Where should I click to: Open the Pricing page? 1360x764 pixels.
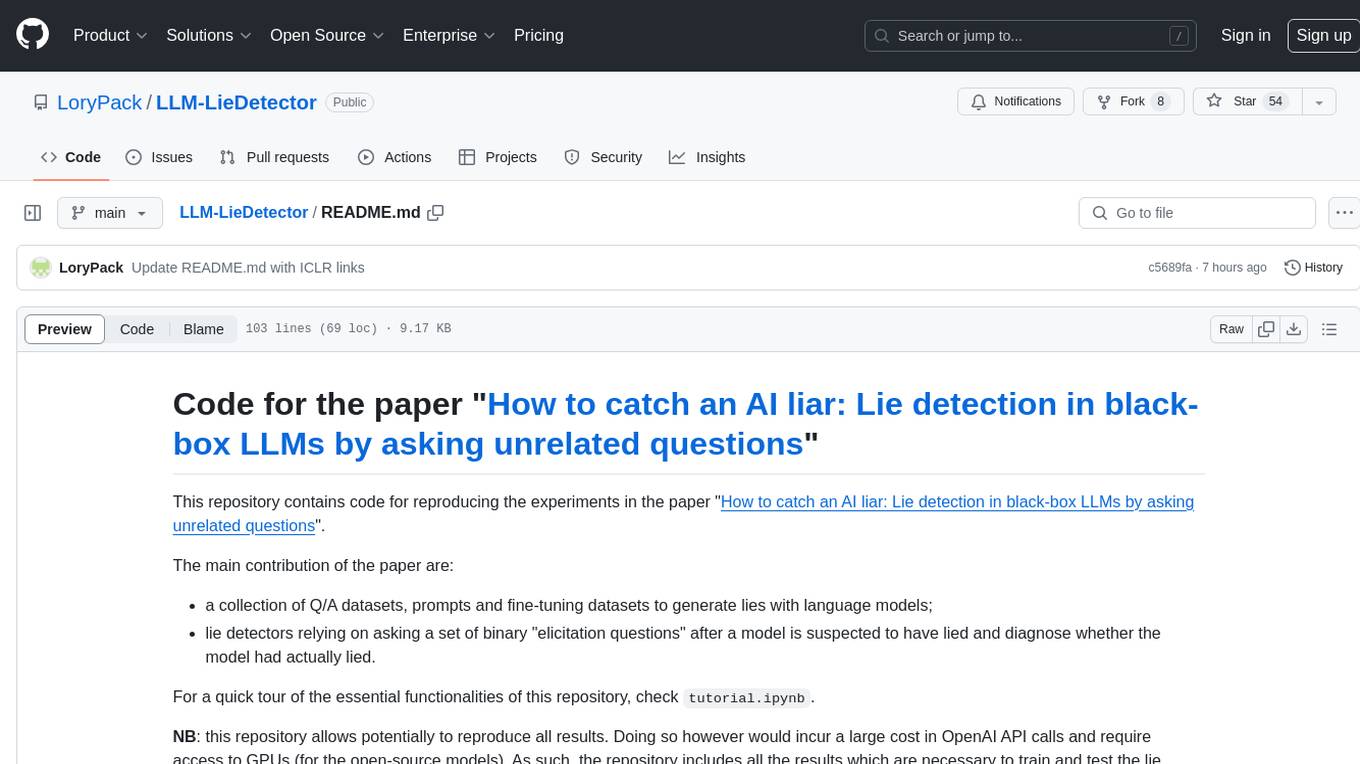point(539,35)
